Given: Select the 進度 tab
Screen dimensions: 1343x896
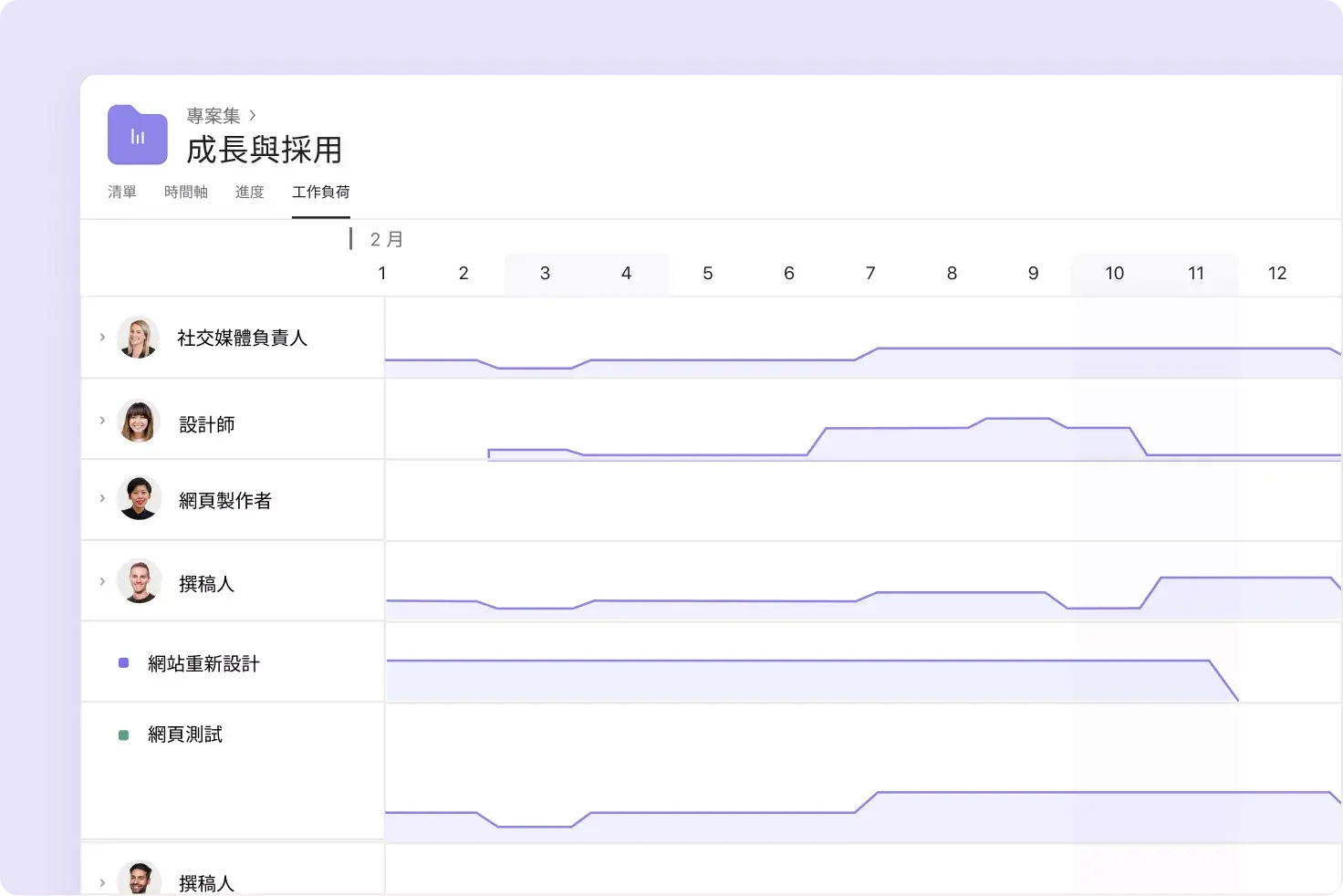Looking at the screenshot, I should tap(249, 192).
